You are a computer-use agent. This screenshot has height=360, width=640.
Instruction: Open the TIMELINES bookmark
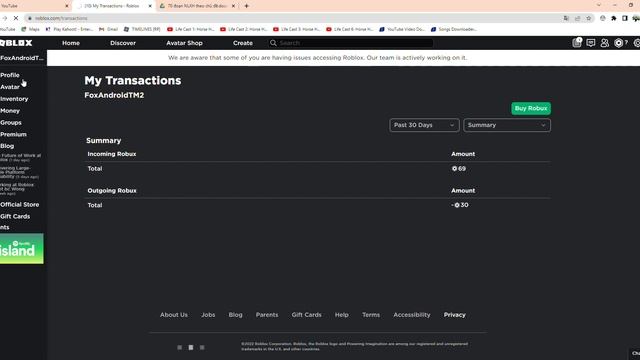pos(142,29)
